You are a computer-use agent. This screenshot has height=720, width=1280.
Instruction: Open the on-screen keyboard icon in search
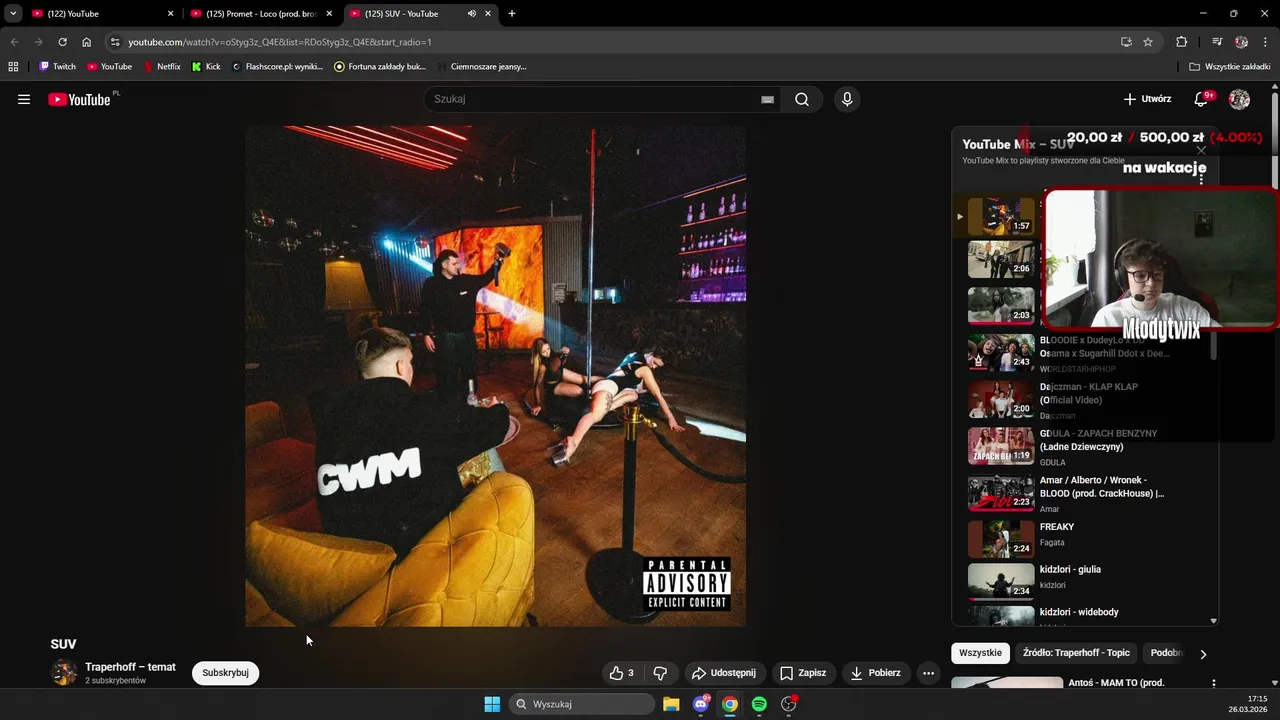[x=767, y=99]
